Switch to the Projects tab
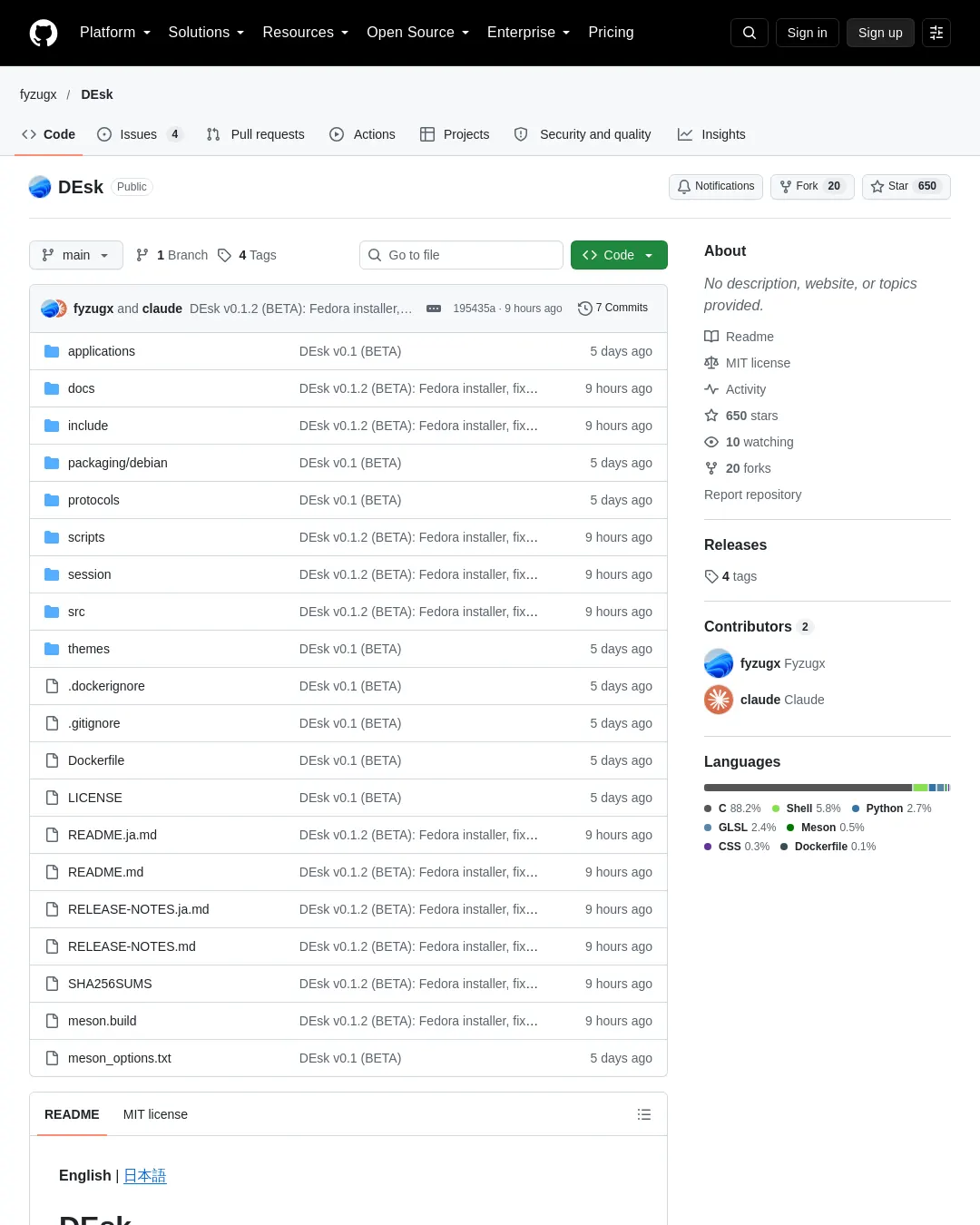 point(455,134)
